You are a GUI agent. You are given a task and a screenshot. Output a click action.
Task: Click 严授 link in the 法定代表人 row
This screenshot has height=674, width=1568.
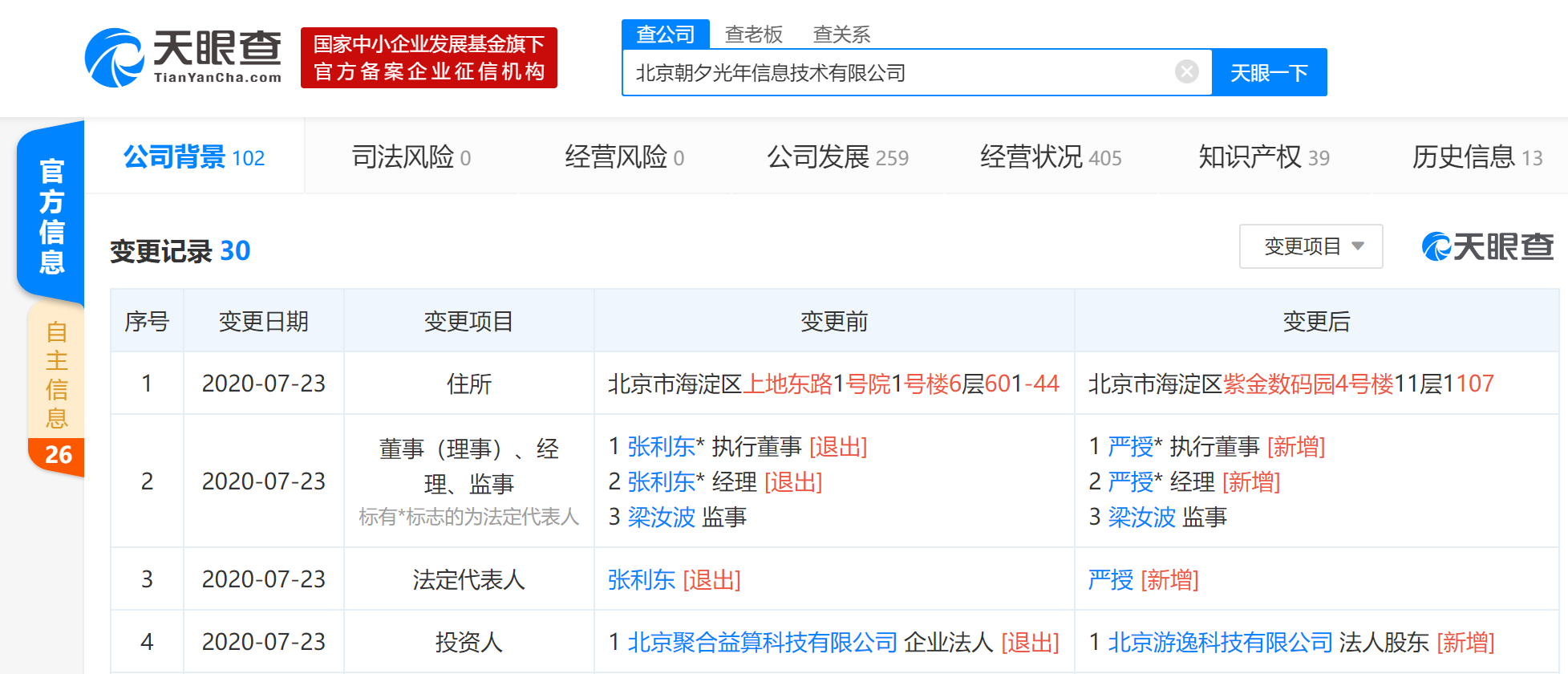pyautogui.click(x=1111, y=579)
